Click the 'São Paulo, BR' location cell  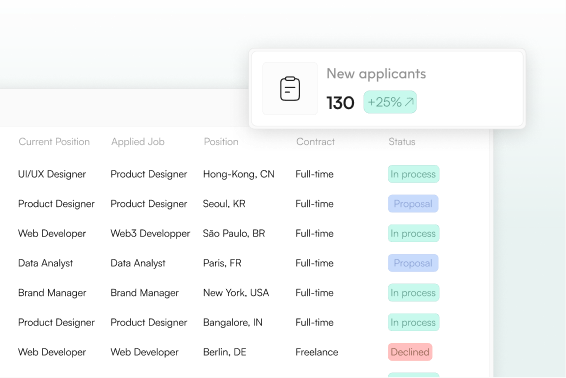[234, 233]
